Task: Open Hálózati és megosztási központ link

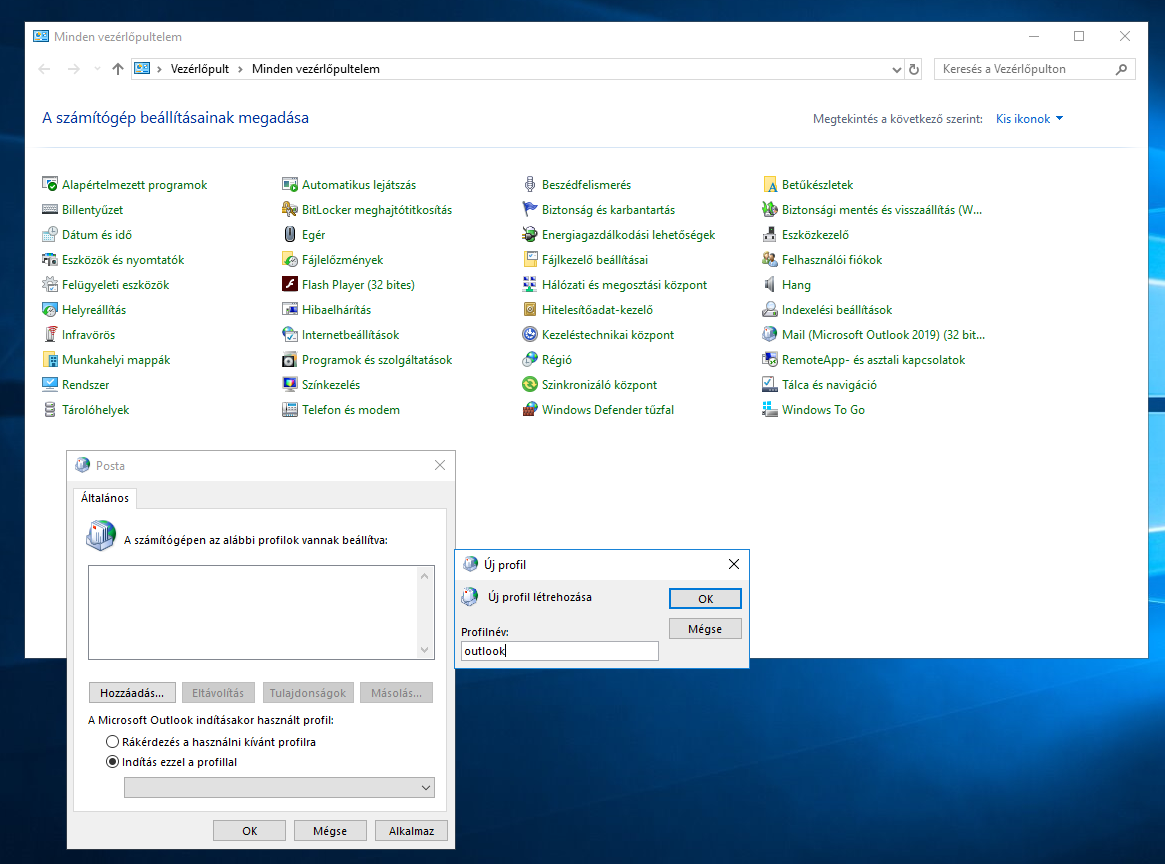Action: coord(624,285)
